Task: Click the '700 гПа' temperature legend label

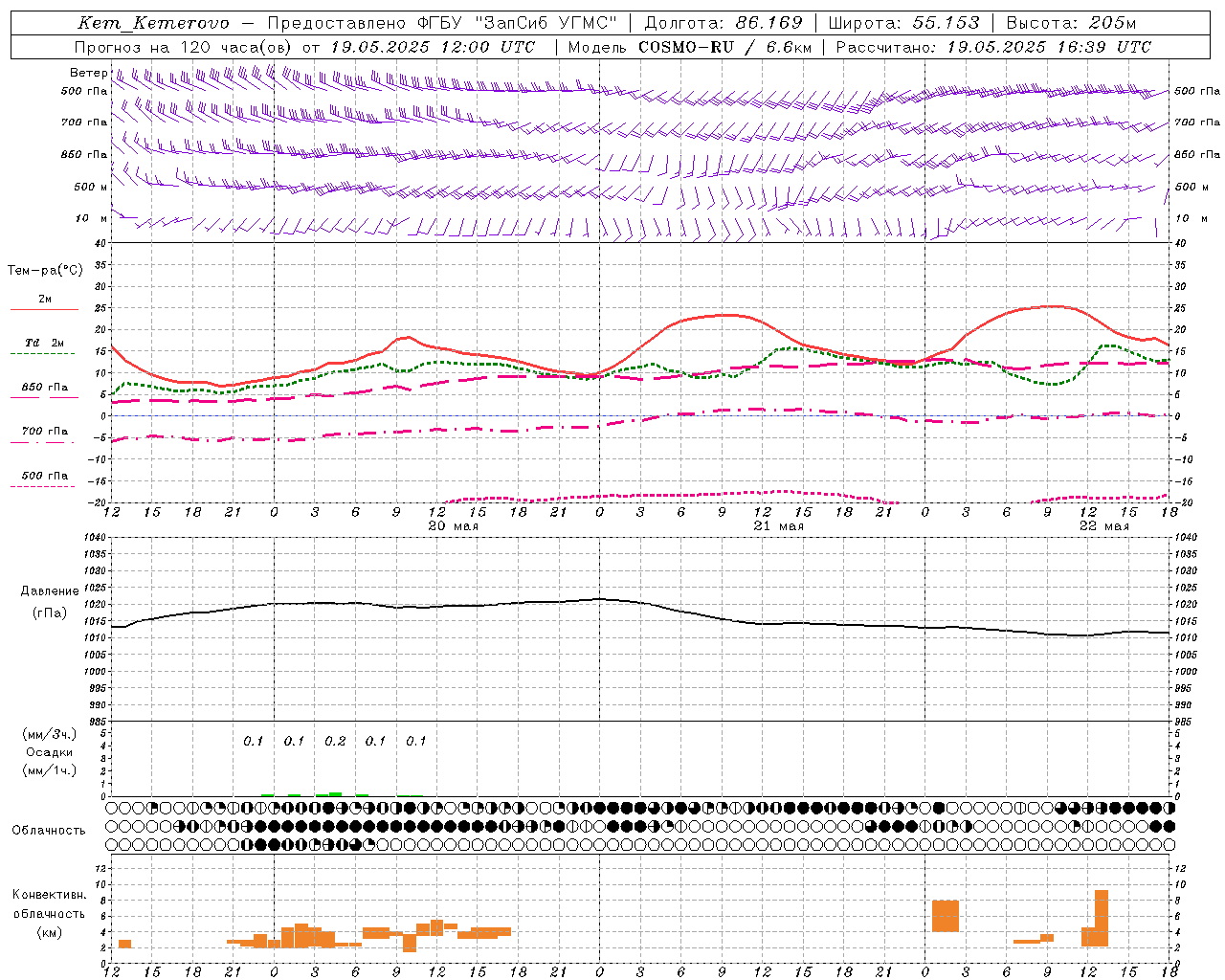Action: [x=45, y=432]
